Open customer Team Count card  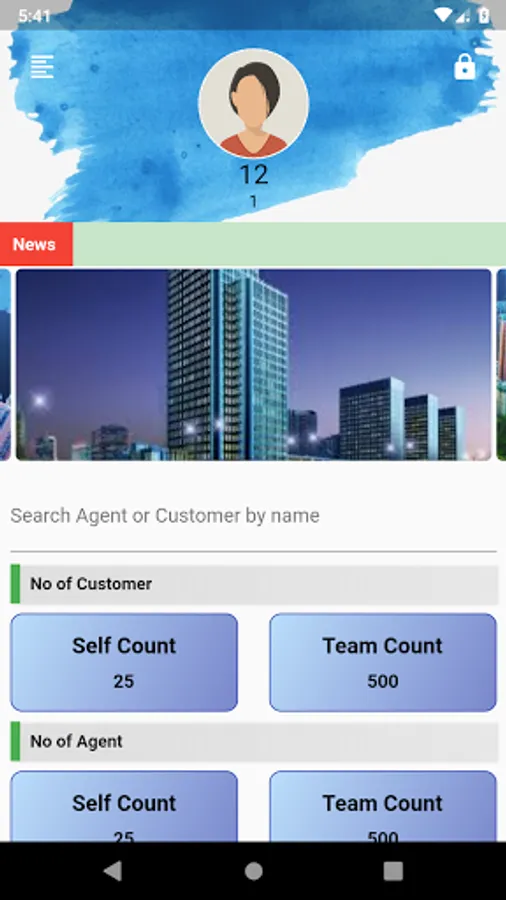(383, 662)
